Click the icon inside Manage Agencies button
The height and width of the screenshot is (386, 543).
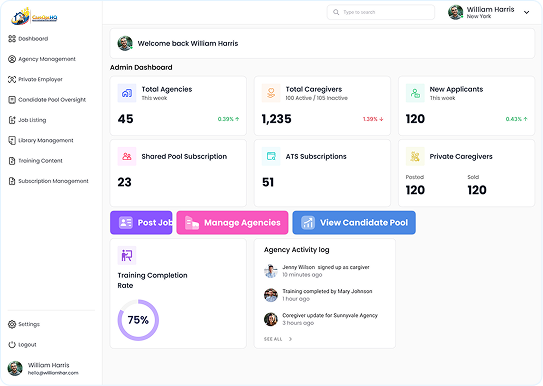[x=192, y=223]
